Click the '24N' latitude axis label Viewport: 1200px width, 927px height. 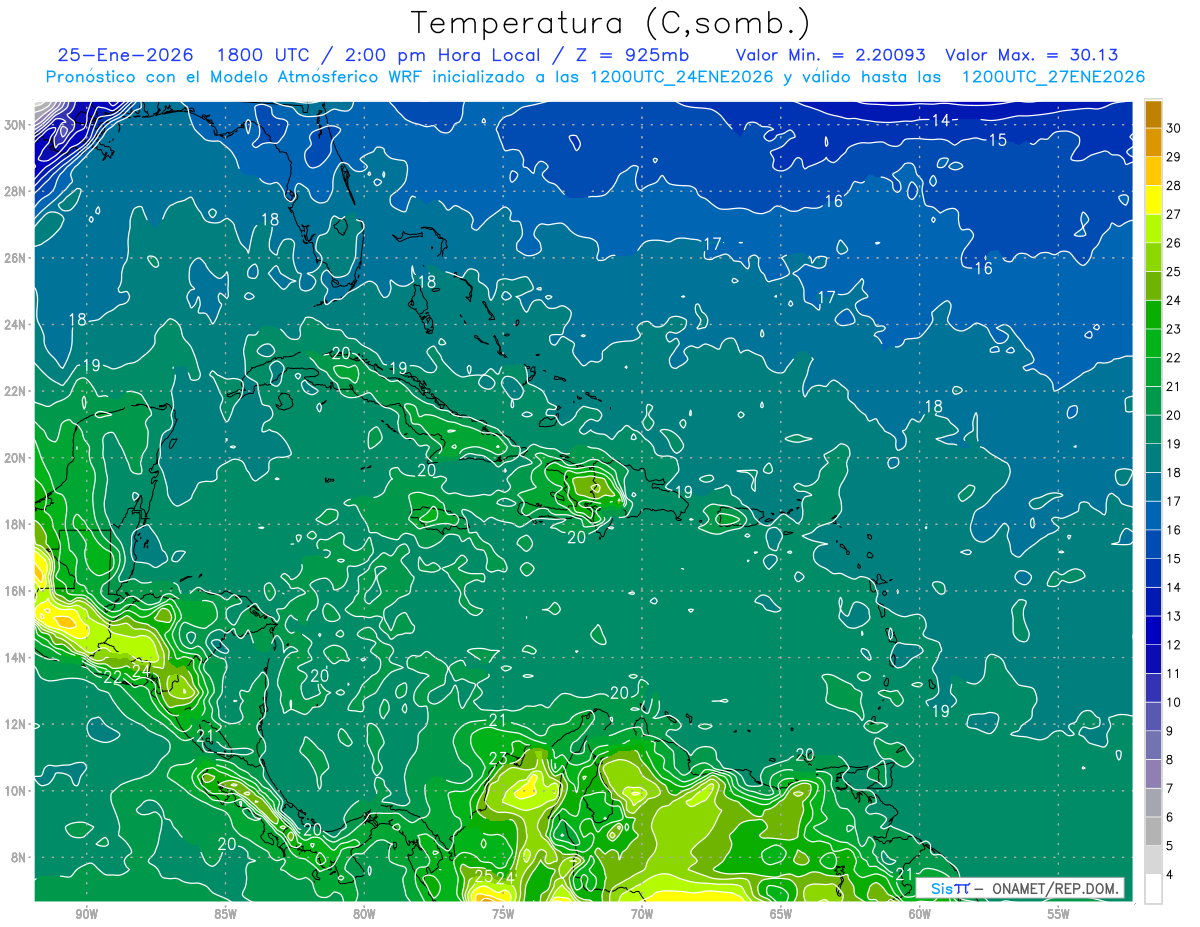16,324
